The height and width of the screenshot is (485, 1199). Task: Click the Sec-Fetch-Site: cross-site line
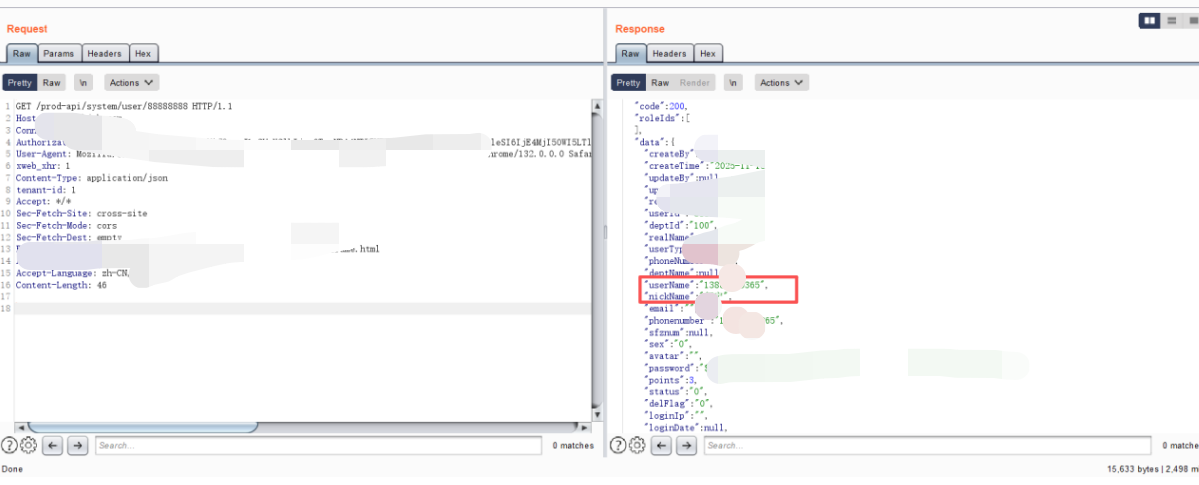tap(81, 213)
